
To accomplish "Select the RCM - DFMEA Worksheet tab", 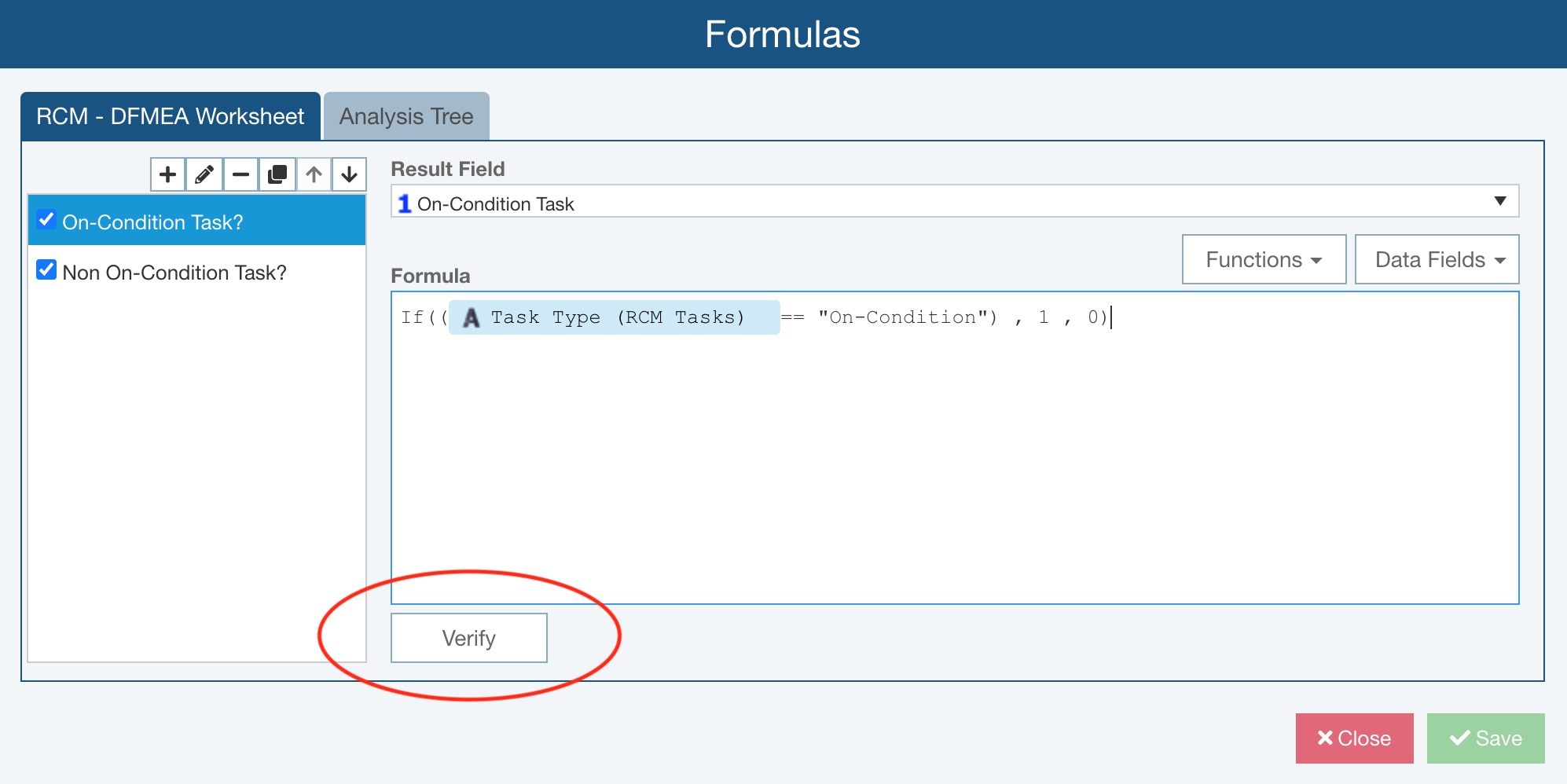I will [170, 116].
